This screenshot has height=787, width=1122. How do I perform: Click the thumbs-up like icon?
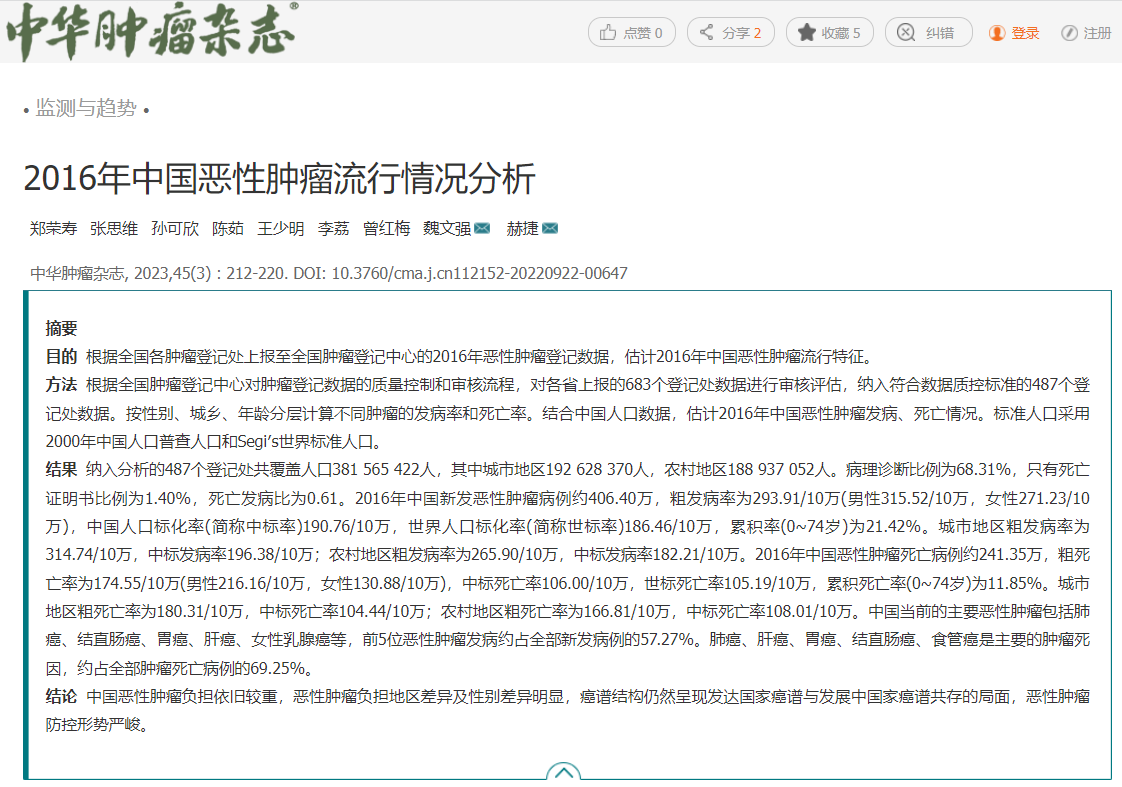[607, 33]
